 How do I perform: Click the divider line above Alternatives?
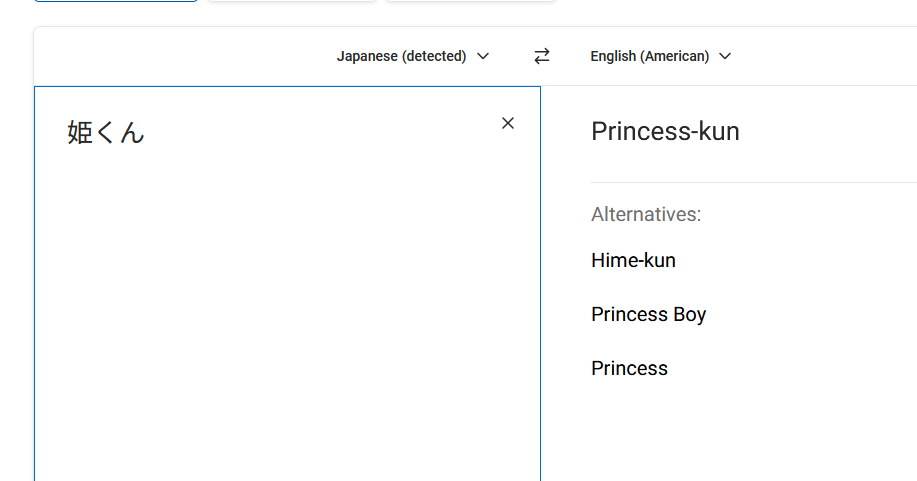750,182
